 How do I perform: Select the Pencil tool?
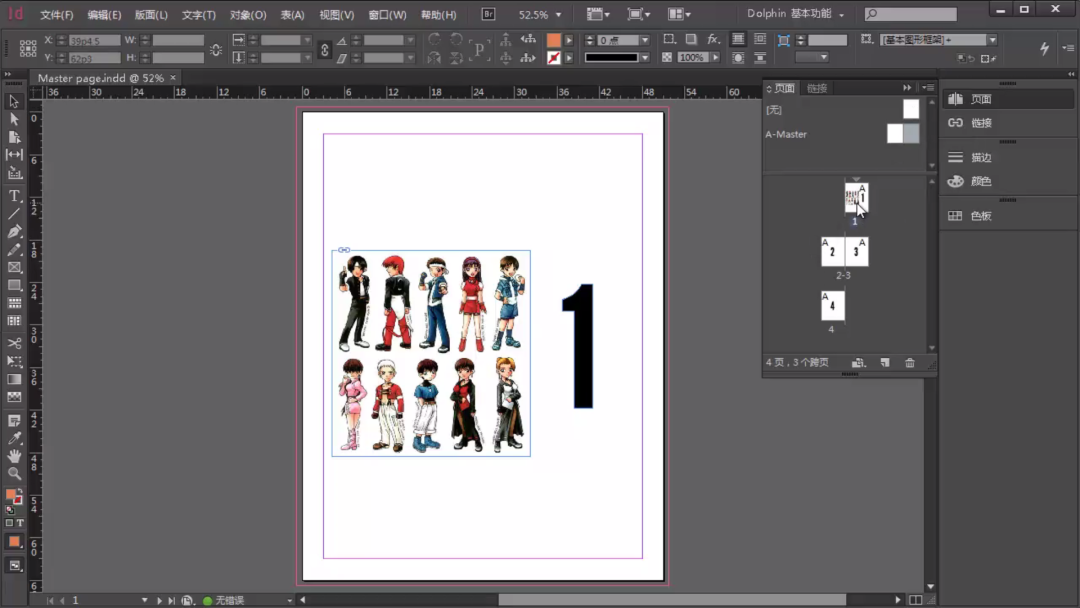tap(14, 250)
